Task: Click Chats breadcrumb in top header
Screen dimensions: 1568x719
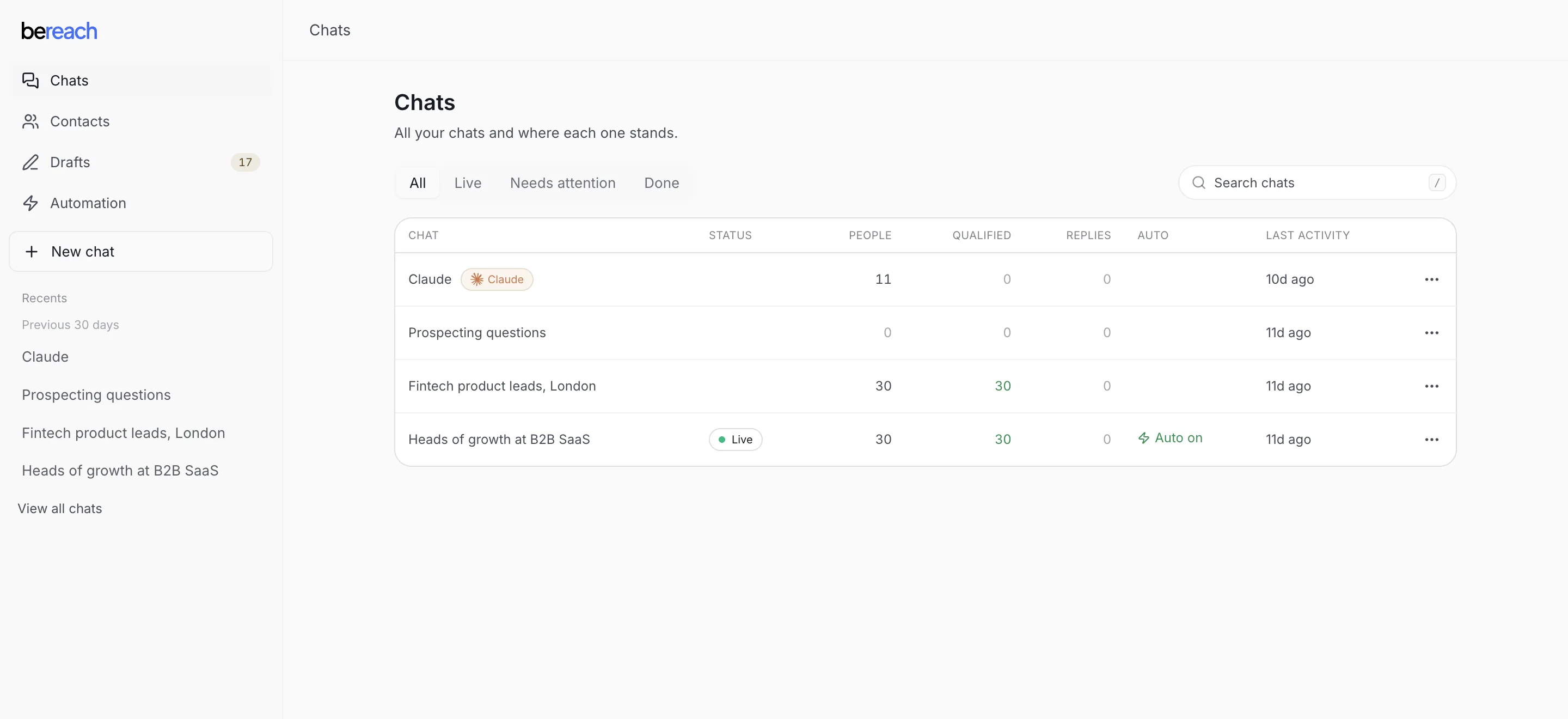Action: [x=330, y=31]
